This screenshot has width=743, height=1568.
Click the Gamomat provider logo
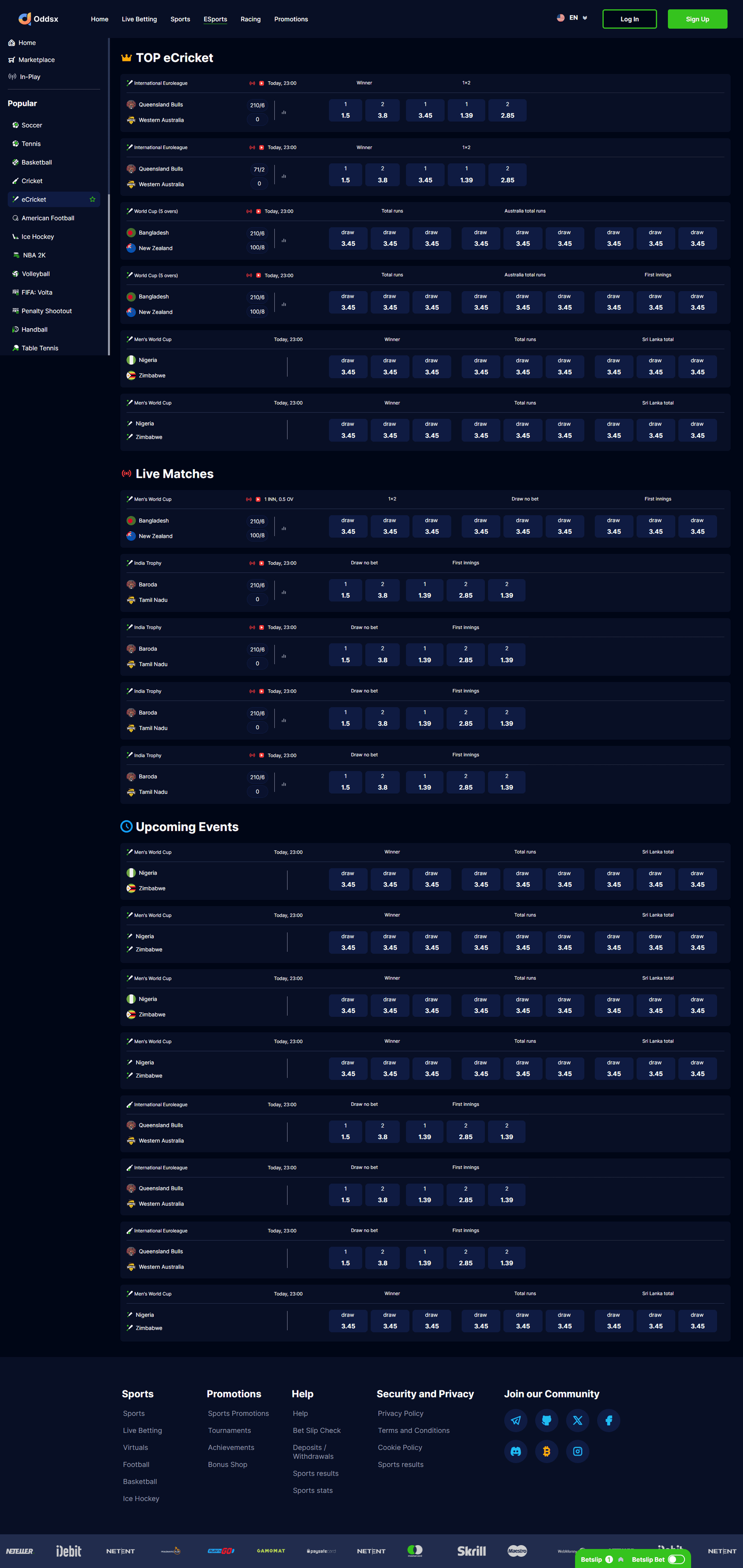[x=271, y=1551]
